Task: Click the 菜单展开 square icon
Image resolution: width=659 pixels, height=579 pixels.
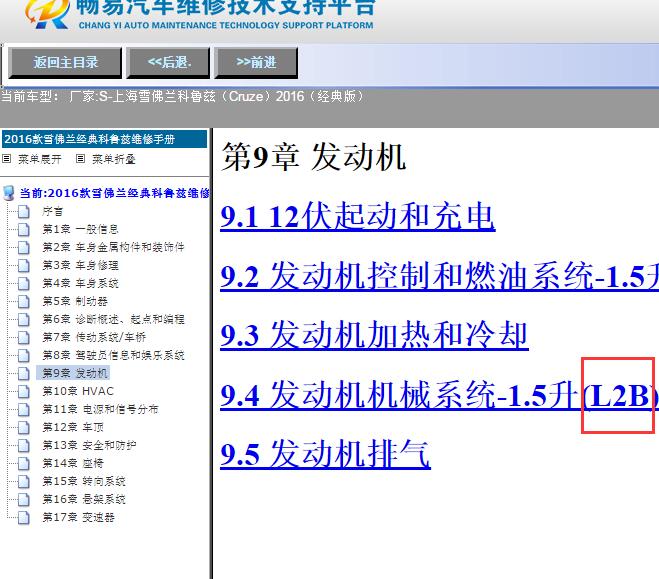Action: coord(6,159)
